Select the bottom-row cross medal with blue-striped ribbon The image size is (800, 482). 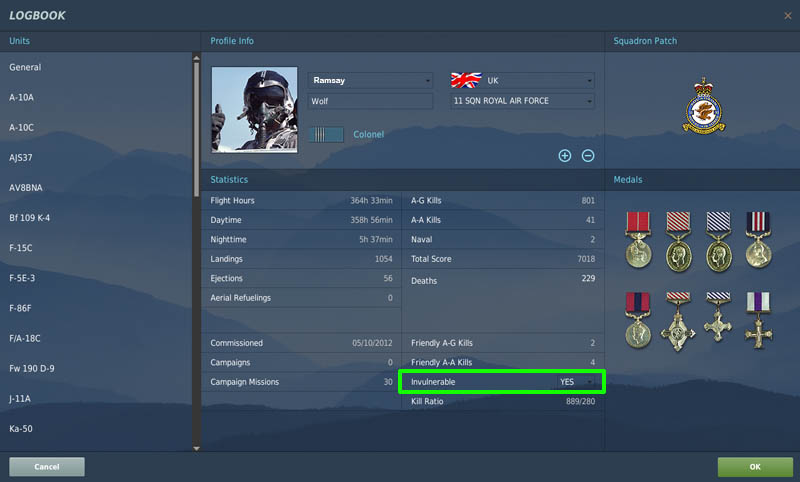tap(718, 317)
